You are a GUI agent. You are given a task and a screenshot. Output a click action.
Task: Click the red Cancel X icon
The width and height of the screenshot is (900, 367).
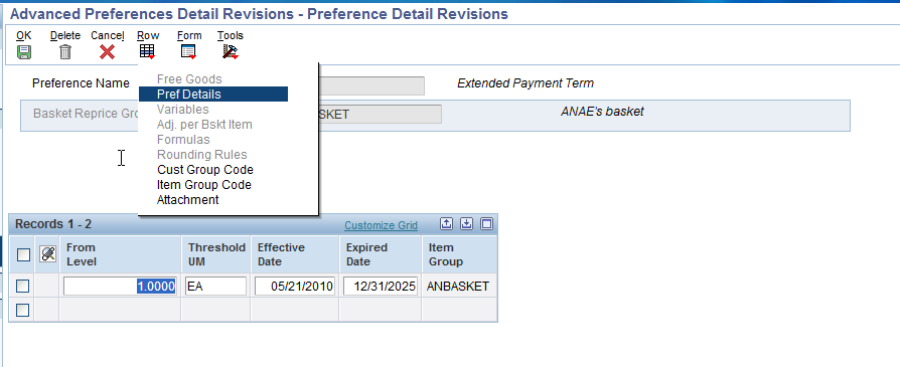click(107, 52)
